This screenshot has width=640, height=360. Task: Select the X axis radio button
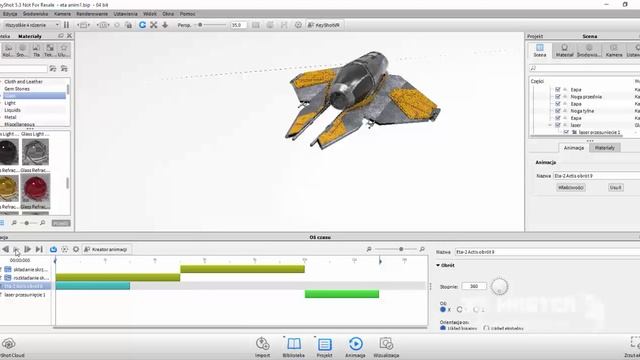tap(443, 310)
